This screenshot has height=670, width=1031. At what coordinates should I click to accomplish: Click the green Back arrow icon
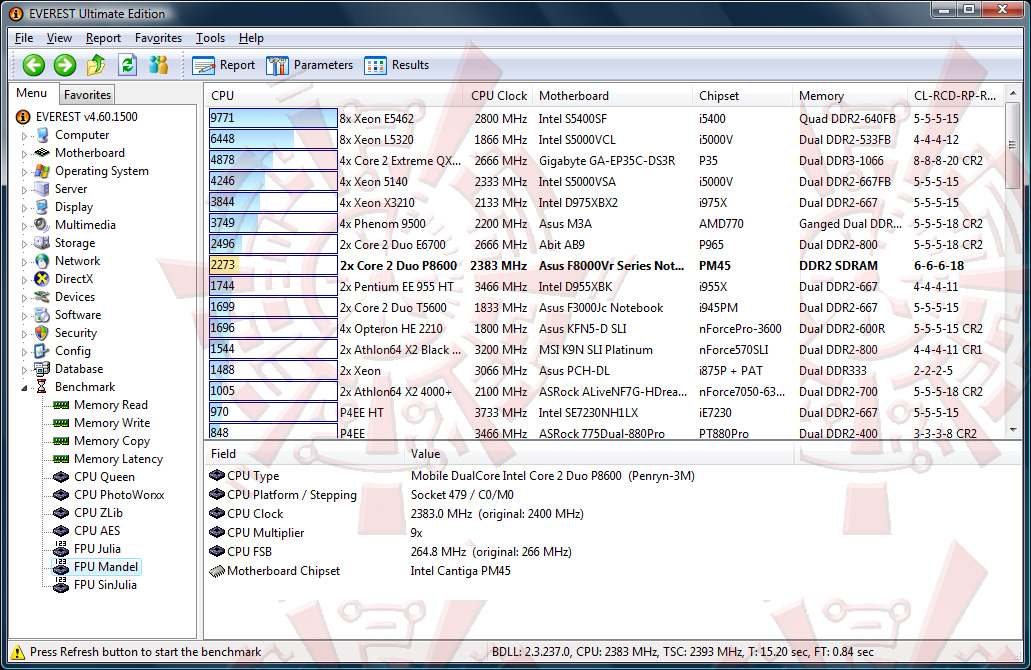34,65
